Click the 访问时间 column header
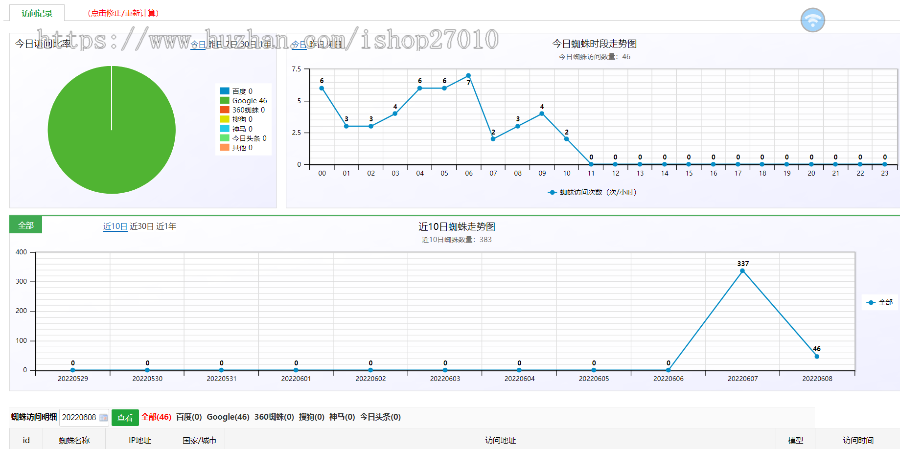 [858, 440]
